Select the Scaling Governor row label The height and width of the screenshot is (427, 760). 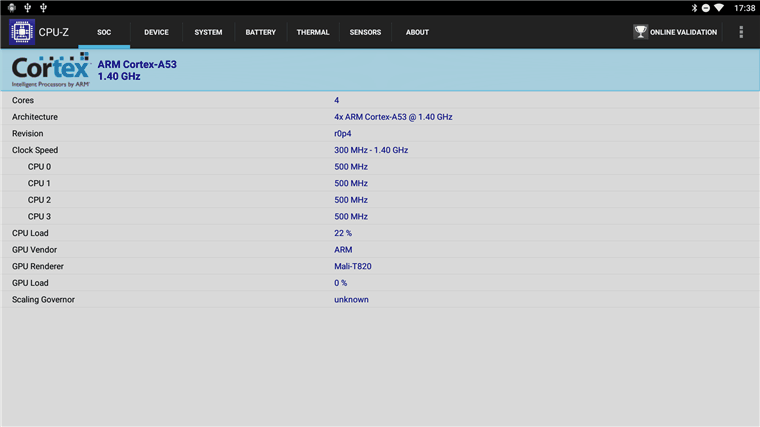pos(43,300)
